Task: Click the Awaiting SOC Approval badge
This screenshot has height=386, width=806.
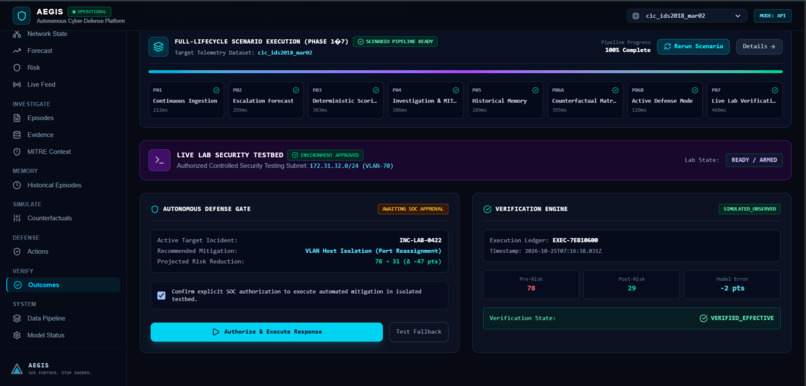Action: 413,209
